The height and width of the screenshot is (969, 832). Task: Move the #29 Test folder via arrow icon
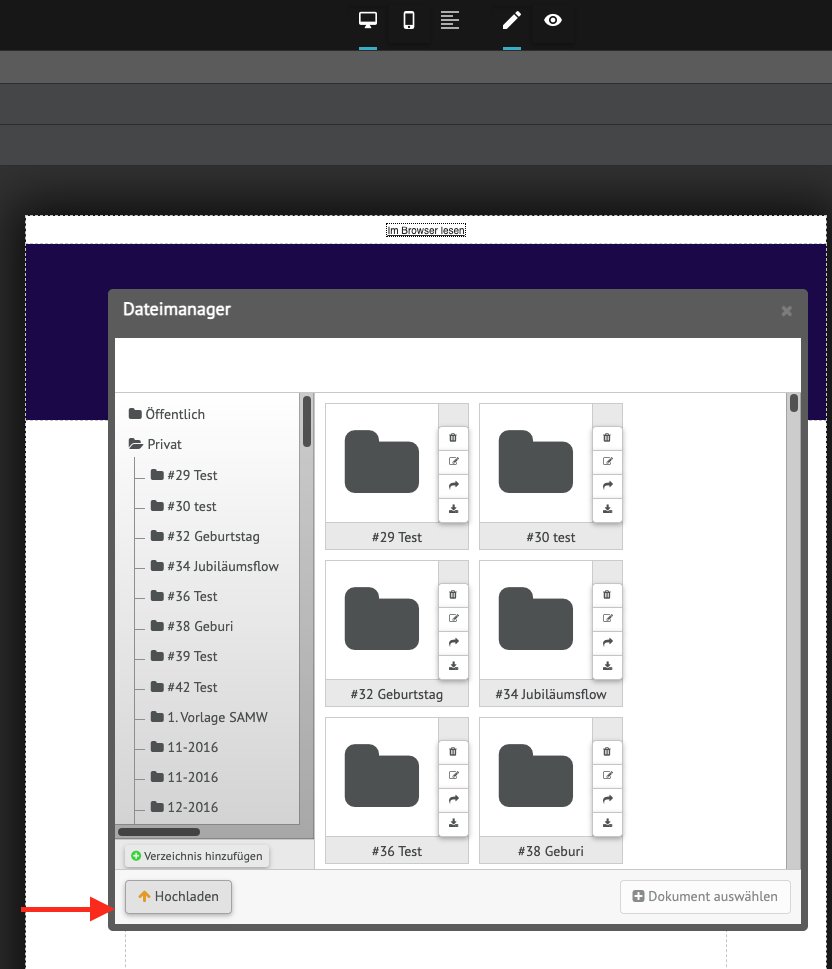tap(453, 485)
